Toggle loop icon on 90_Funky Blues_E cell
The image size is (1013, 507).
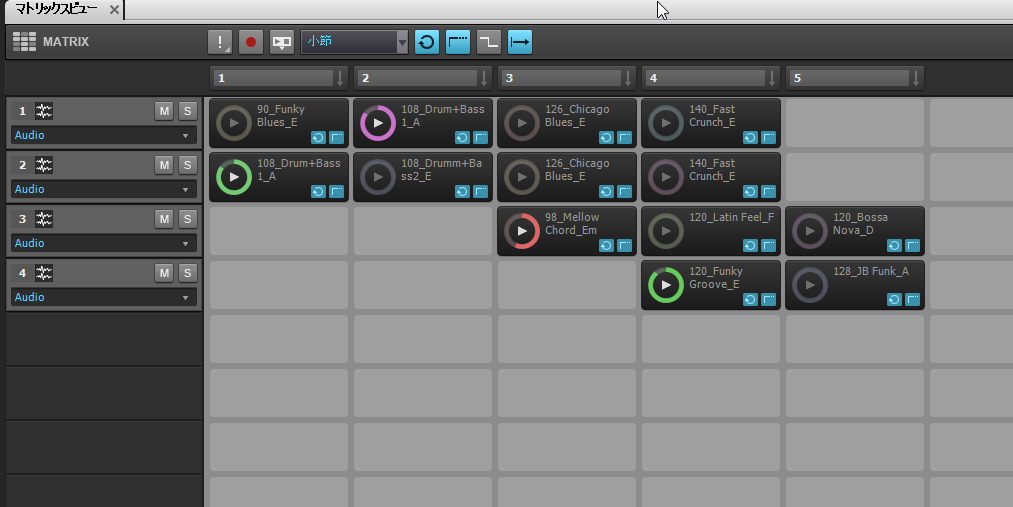tap(318, 137)
